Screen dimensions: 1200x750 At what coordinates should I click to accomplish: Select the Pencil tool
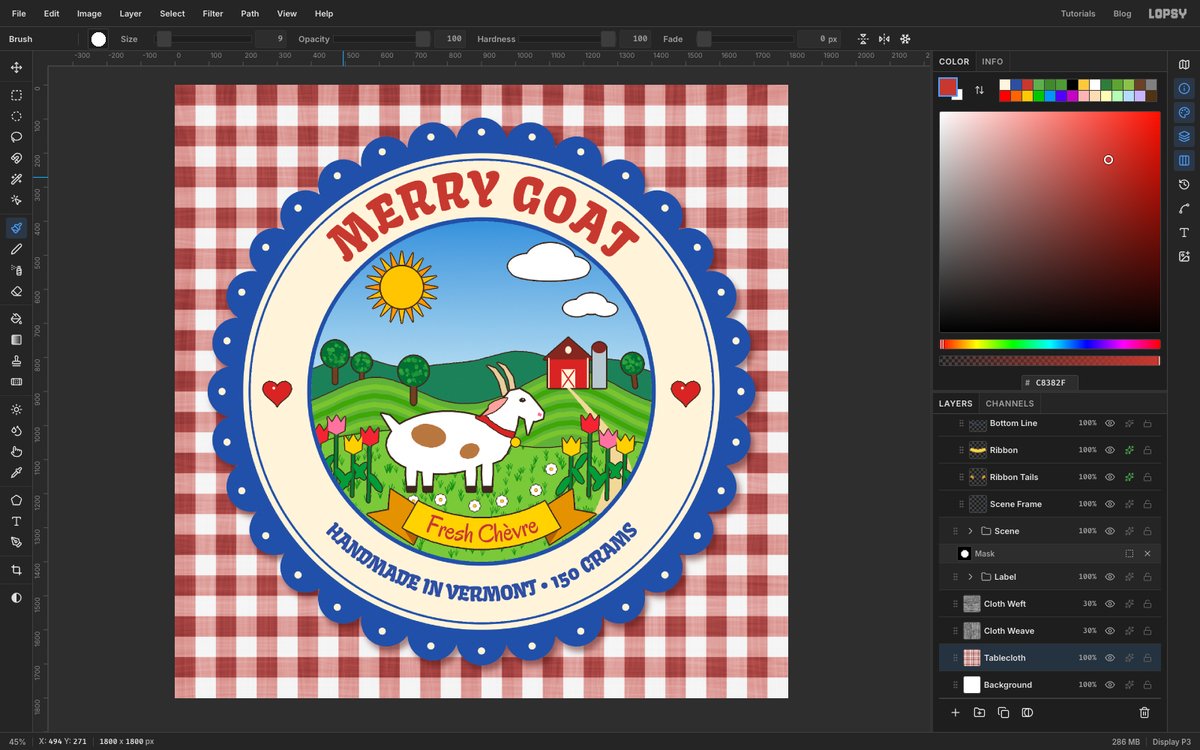pyautogui.click(x=16, y=249)
